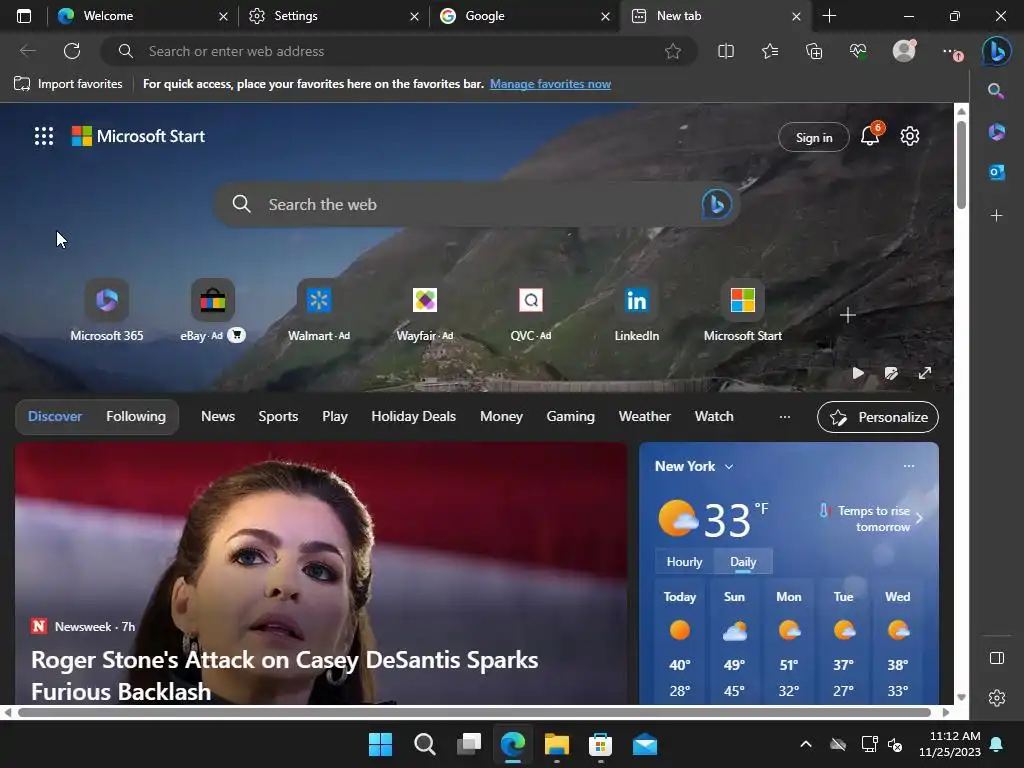This screenshot has width=1024, height=768.
Task: Open weather card options ellipsis
Action: 908,466
